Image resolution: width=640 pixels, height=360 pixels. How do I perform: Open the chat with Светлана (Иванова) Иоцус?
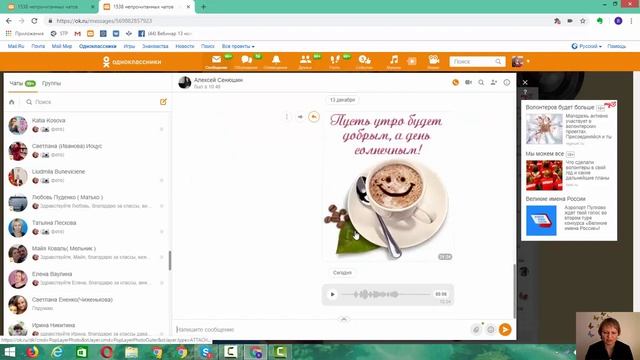click(x=87, y=151)
